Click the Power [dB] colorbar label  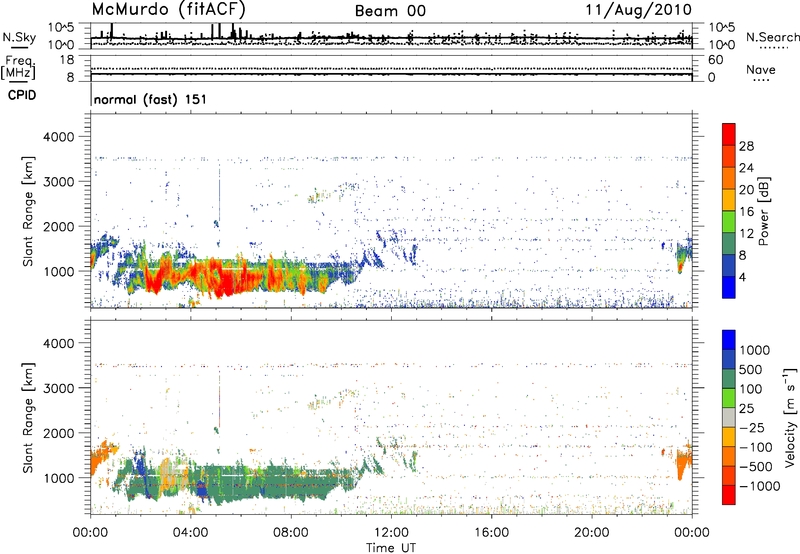click(764, 211)
